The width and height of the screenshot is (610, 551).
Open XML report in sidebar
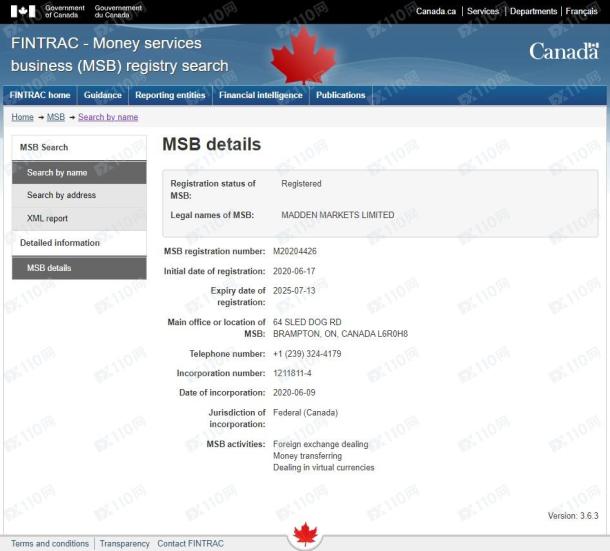coord(79,218)
